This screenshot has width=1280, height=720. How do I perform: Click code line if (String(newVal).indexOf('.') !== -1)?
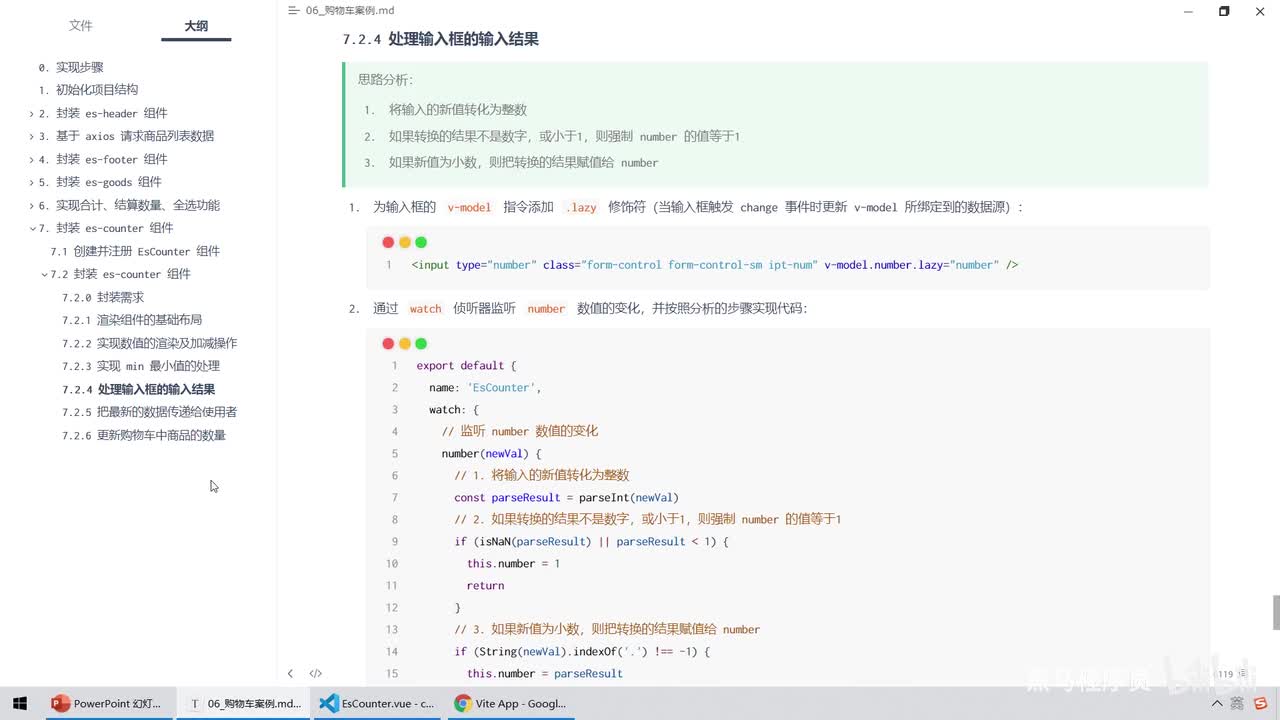(x=582, y=652)
